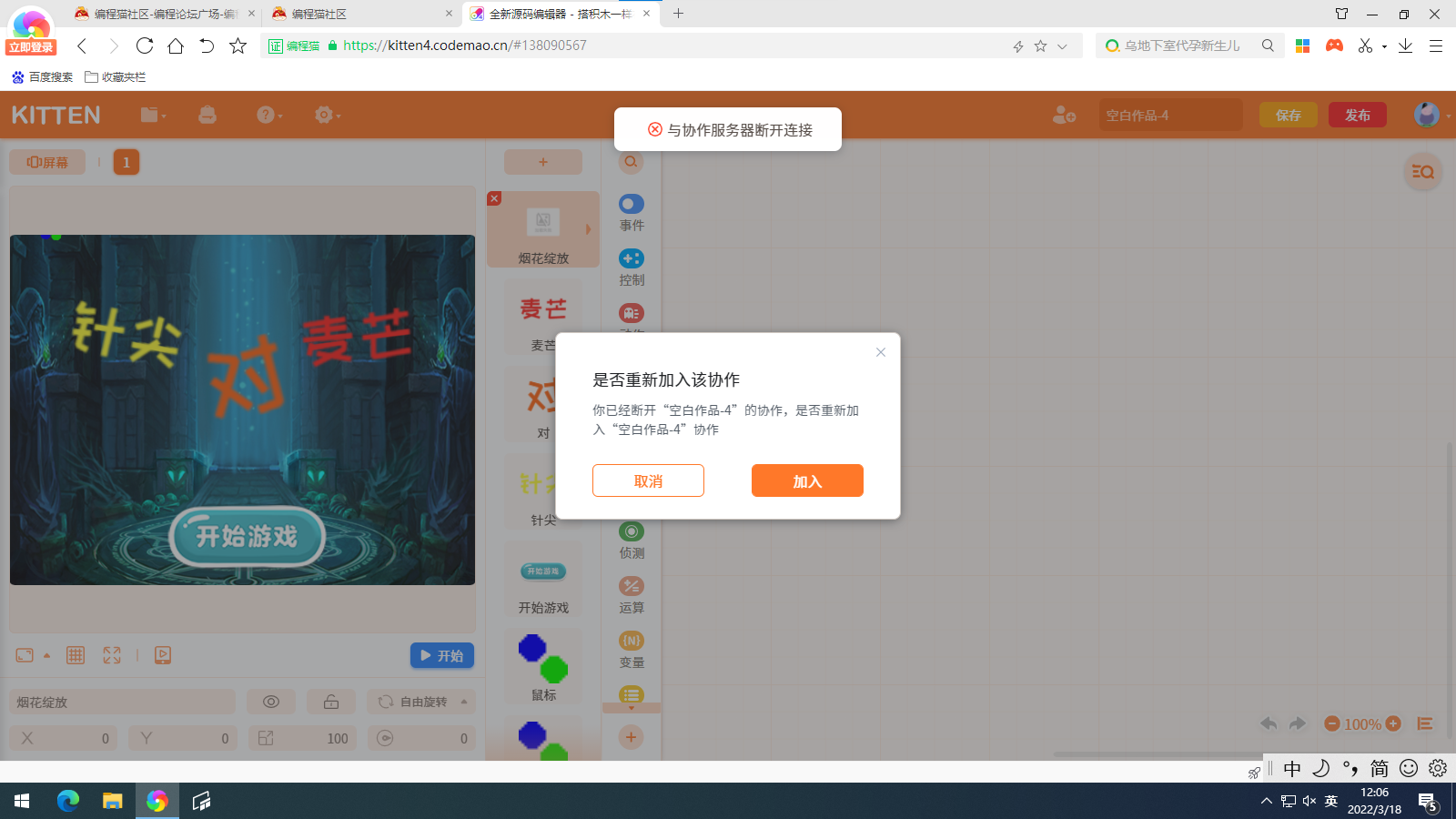The width and height of the screenshot is (1456, 819).
Task: Open the 自由旋转 rotation mode dropdown
Action: click(x=422, y=702)
